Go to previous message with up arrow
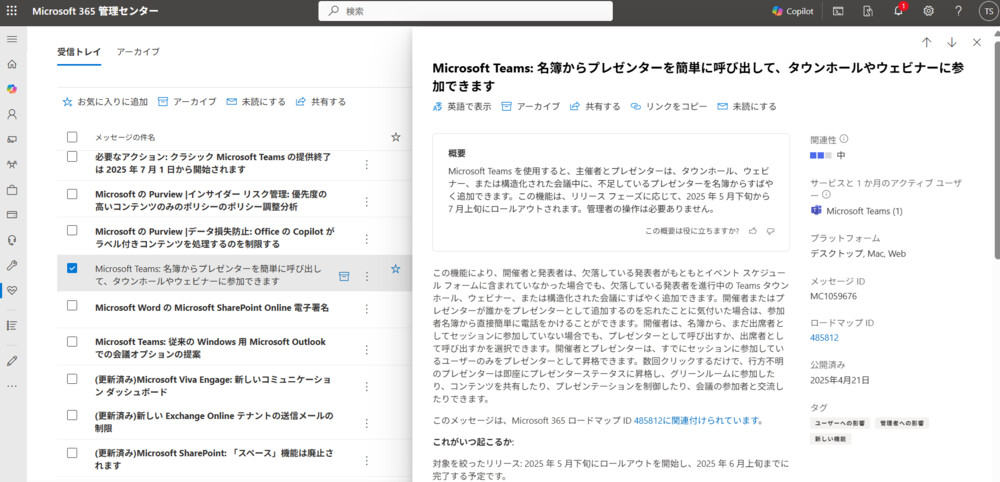This screenshot has width=1000, height=482. pyautogui.click(x=926, y=42)
